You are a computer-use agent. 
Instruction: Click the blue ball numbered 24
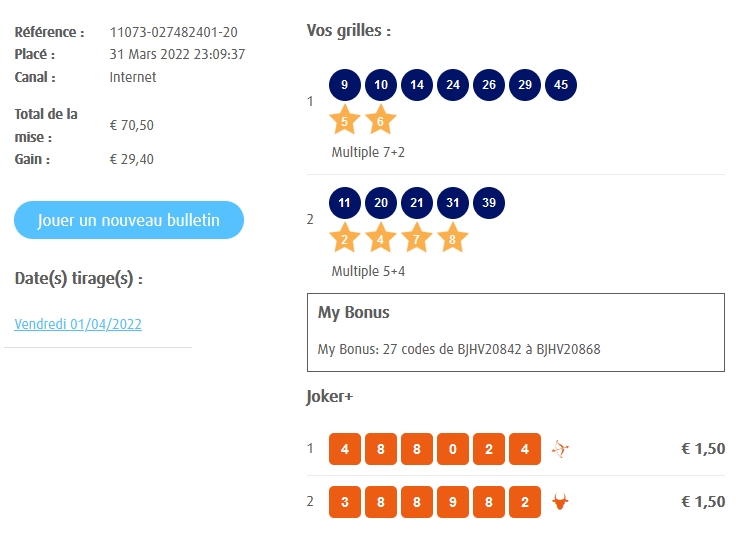click(x=453, y=85)
